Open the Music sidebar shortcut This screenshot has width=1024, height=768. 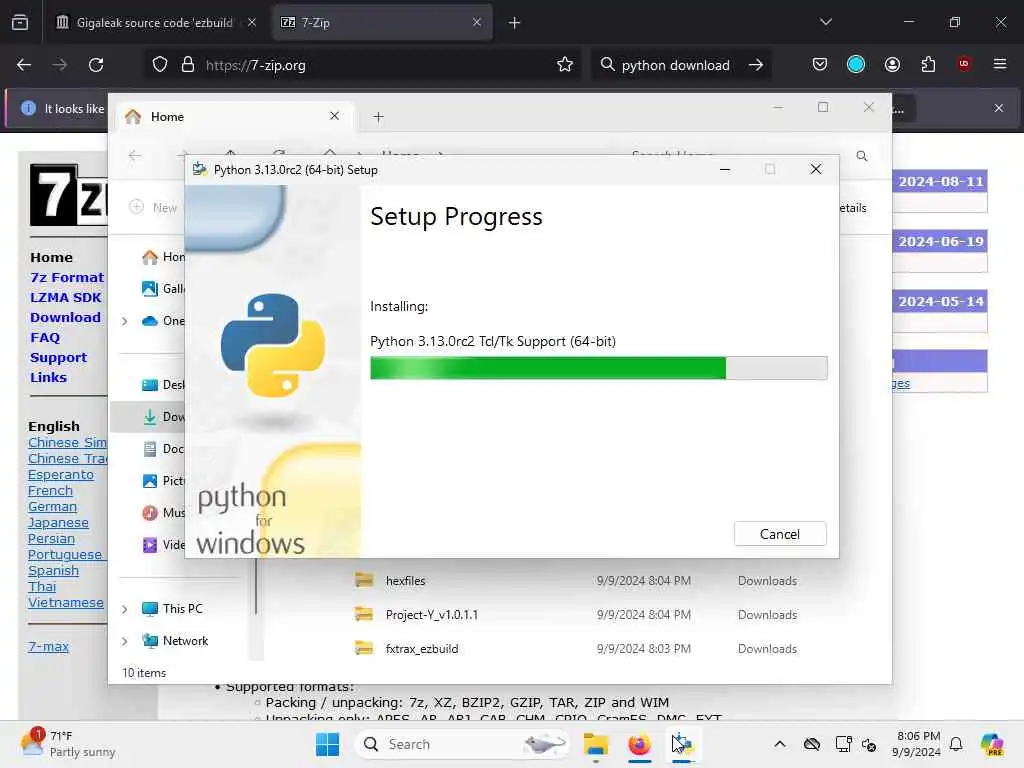[x=163, y=513]
